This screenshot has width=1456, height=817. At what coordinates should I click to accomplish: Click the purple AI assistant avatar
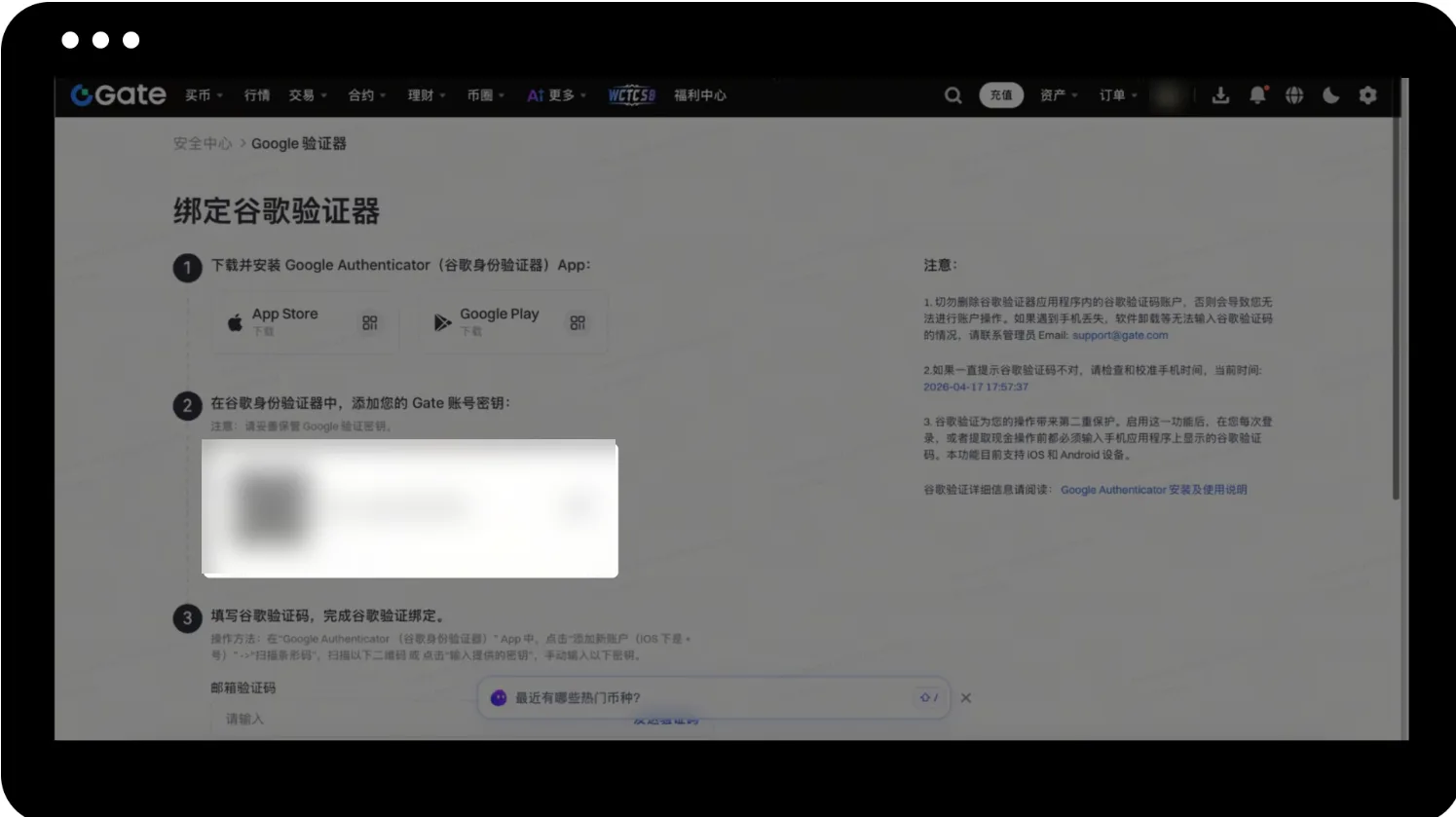(499, 698)
